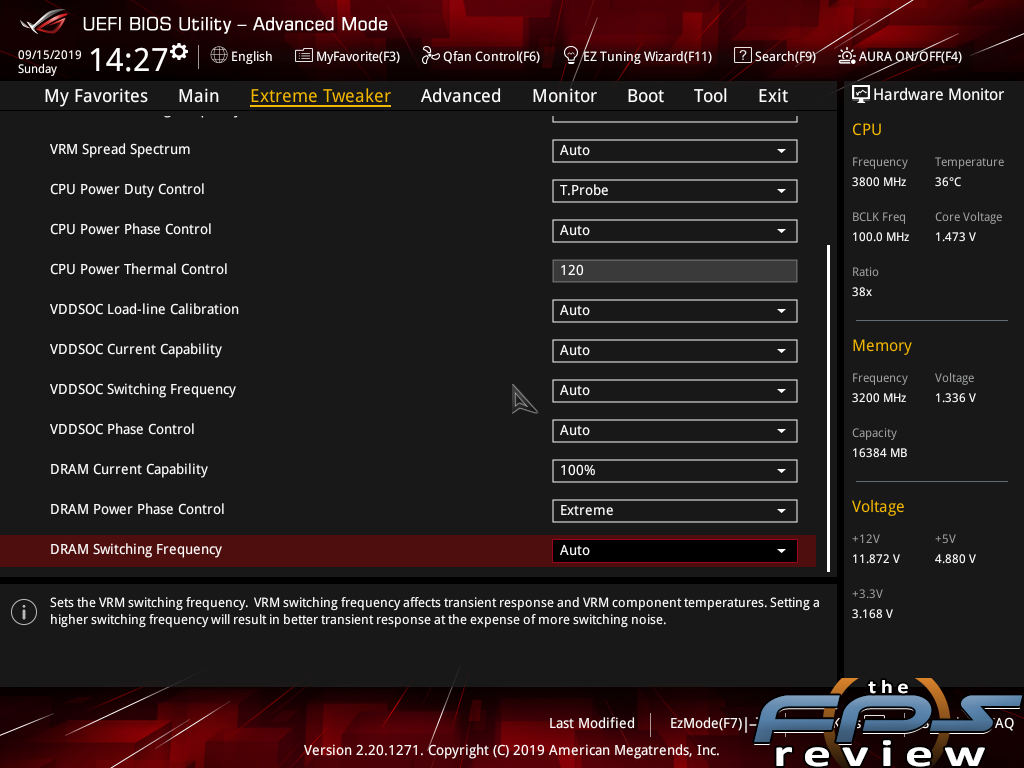Switch to the Main tab
This screenshot has height=768, width=1024.
pos(199,96)
